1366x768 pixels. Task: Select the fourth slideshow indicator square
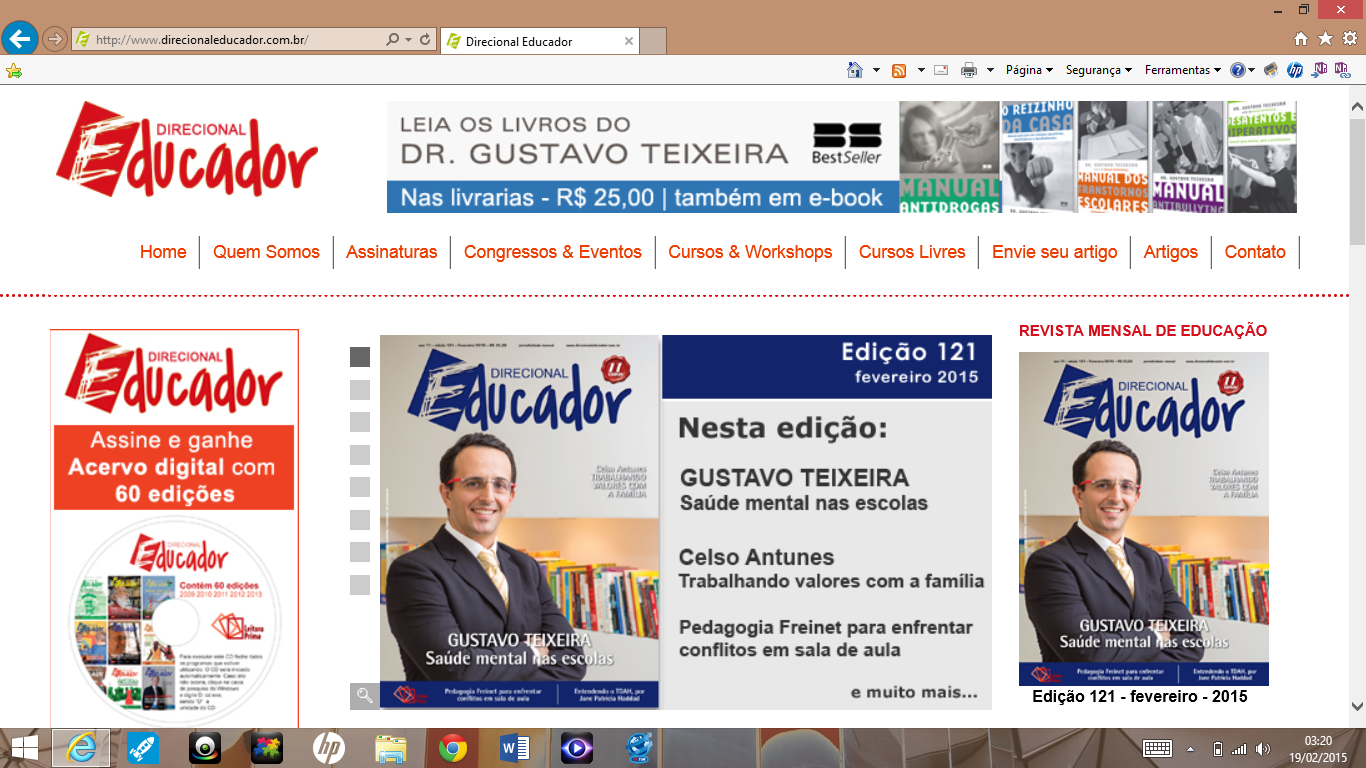pos(360,455)
